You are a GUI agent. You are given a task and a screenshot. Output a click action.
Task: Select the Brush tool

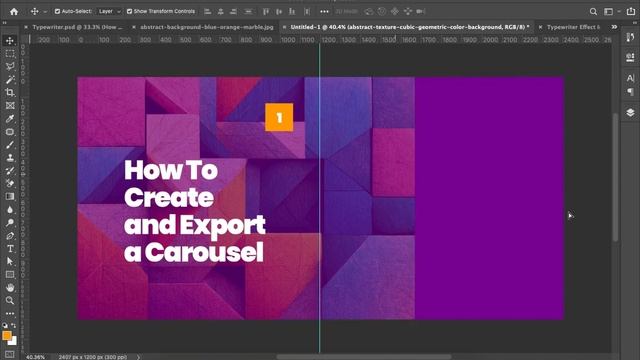click(x=10, y=145)
